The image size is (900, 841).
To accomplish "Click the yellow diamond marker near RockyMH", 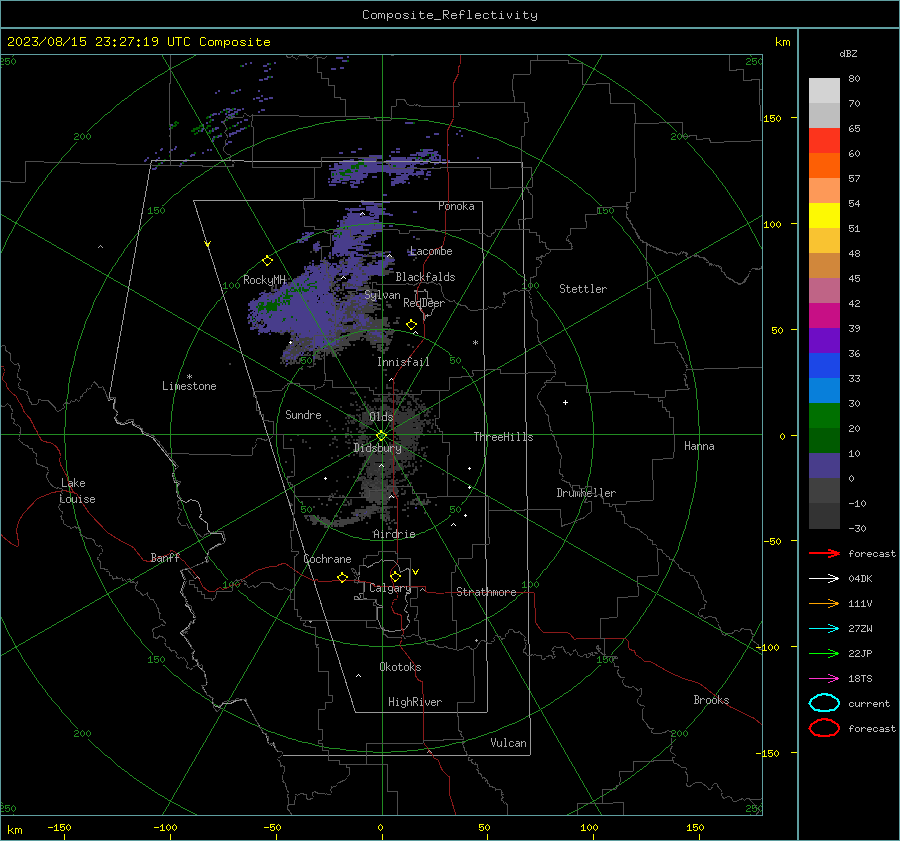I will coord(267,261).
